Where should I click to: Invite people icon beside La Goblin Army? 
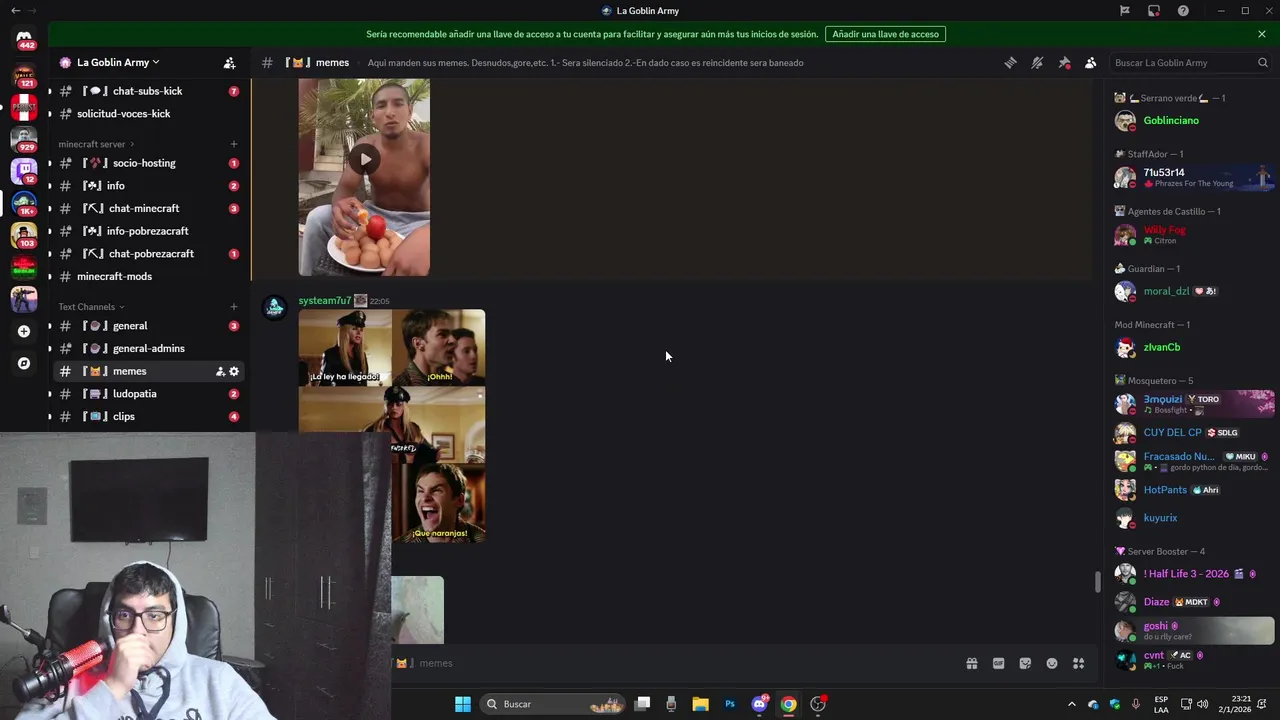click(229, 62)
